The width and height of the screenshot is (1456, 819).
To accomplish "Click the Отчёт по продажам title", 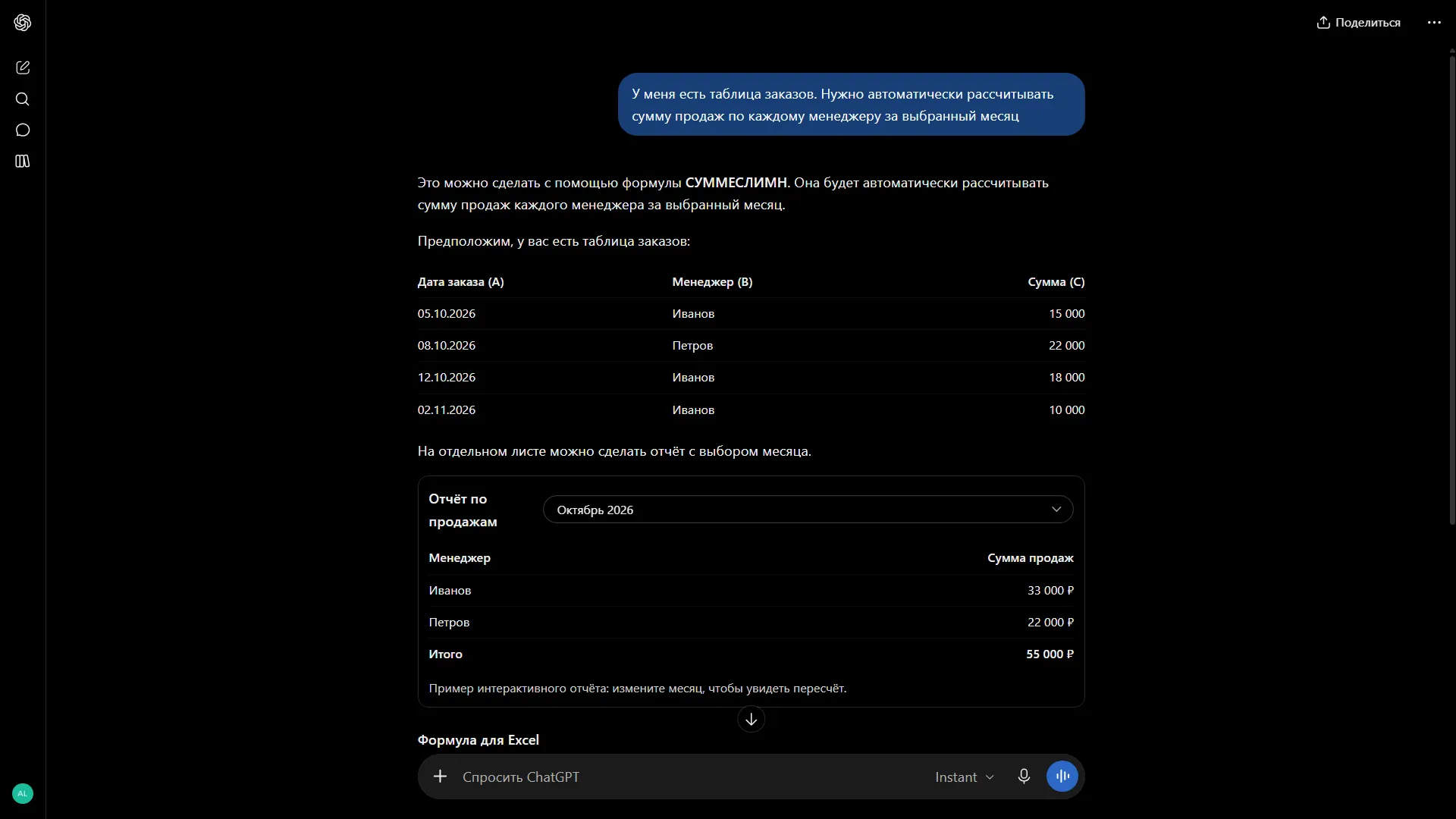I will 463,510.
